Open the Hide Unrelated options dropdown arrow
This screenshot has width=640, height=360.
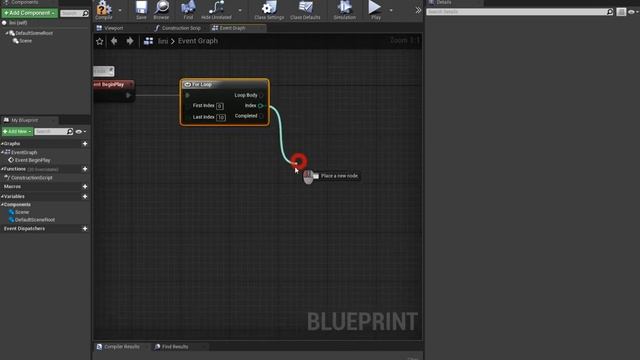click(240, 10)
